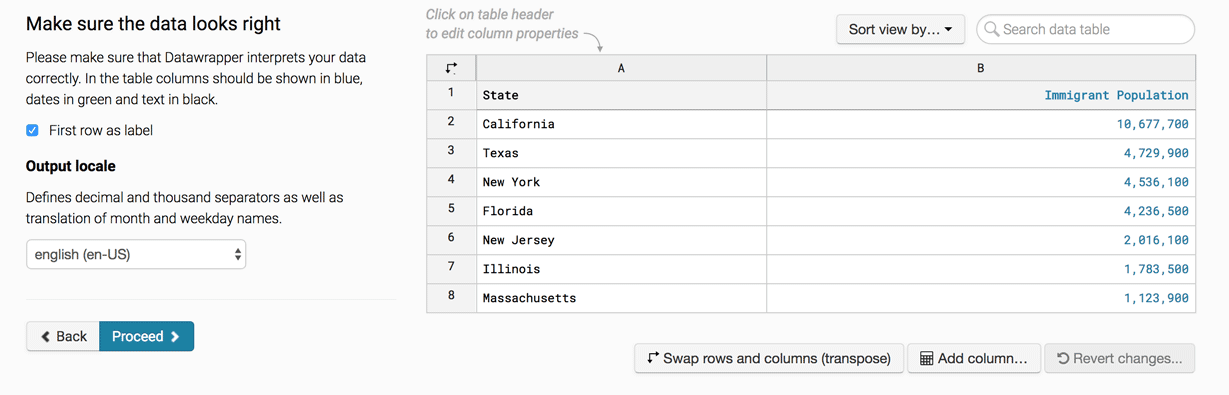
Task: Click the swap arrows icon on the transpose button
Action: pos(653,358)
